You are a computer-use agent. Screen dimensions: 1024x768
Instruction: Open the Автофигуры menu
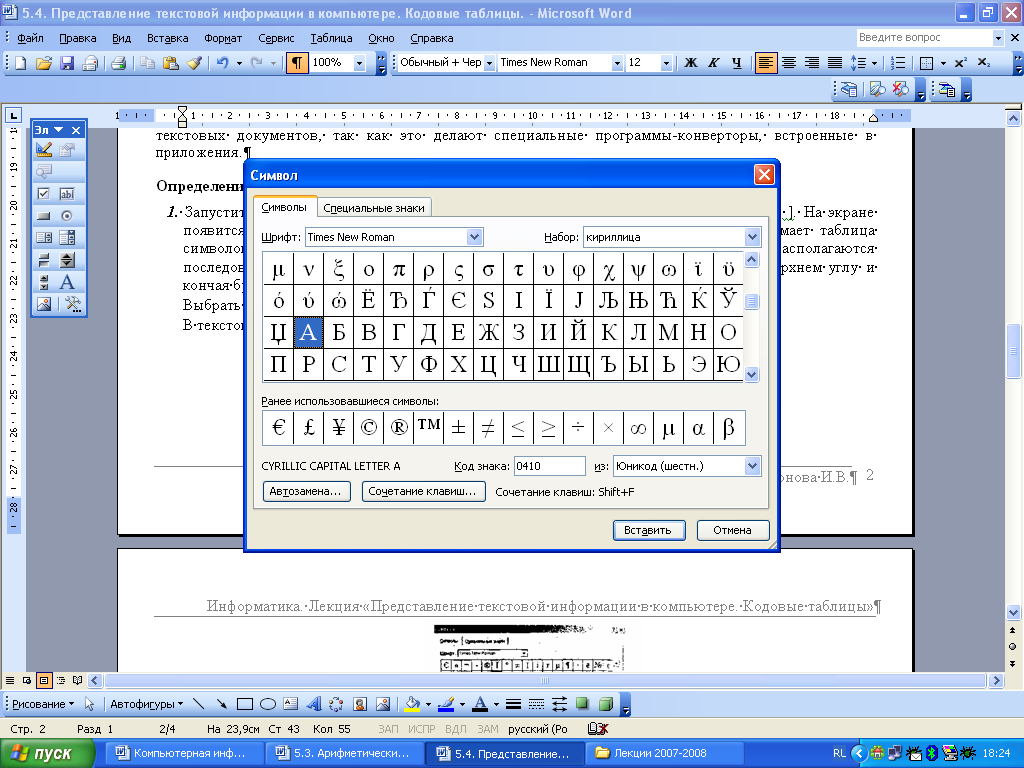click(146, 704)
